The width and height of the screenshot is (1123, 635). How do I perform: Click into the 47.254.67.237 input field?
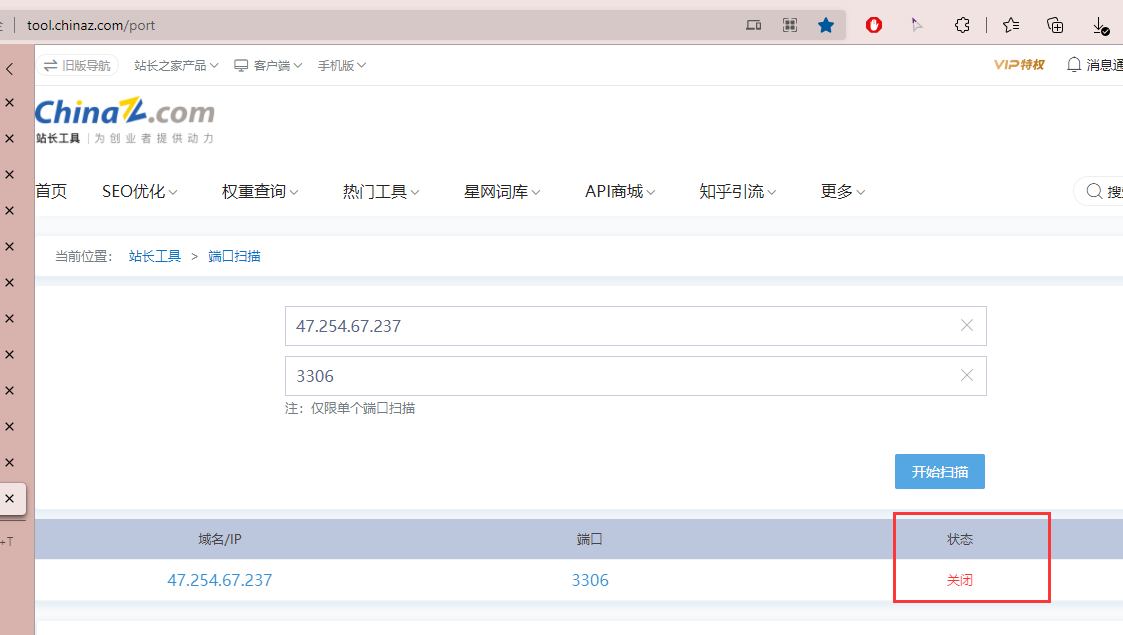pos(635,326)
